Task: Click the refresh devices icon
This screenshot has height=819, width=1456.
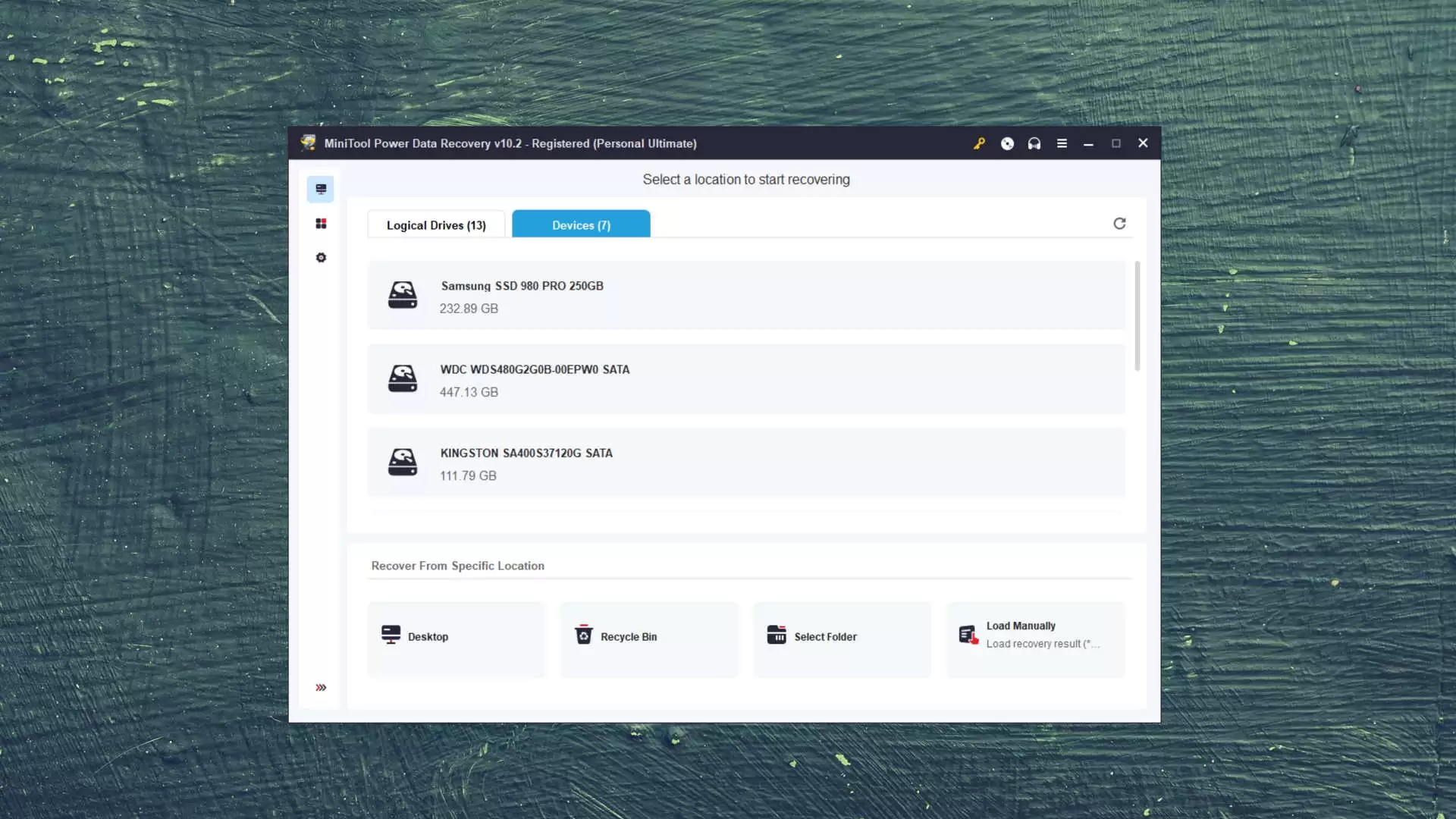Action: 1119,223
